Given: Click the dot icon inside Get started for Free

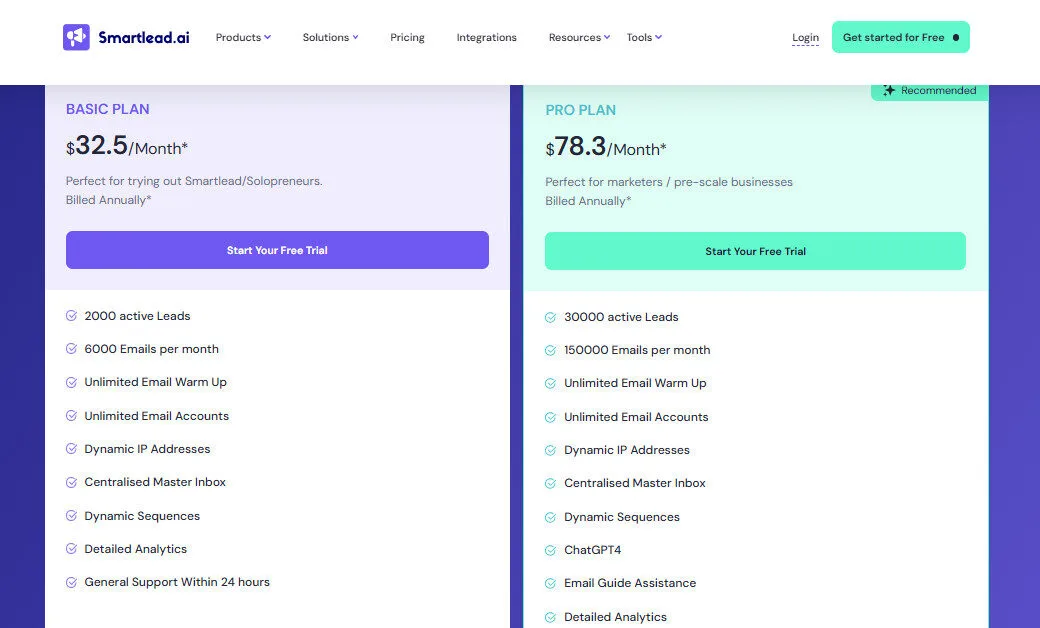Looking at the screenshot, I should (954, 37).
